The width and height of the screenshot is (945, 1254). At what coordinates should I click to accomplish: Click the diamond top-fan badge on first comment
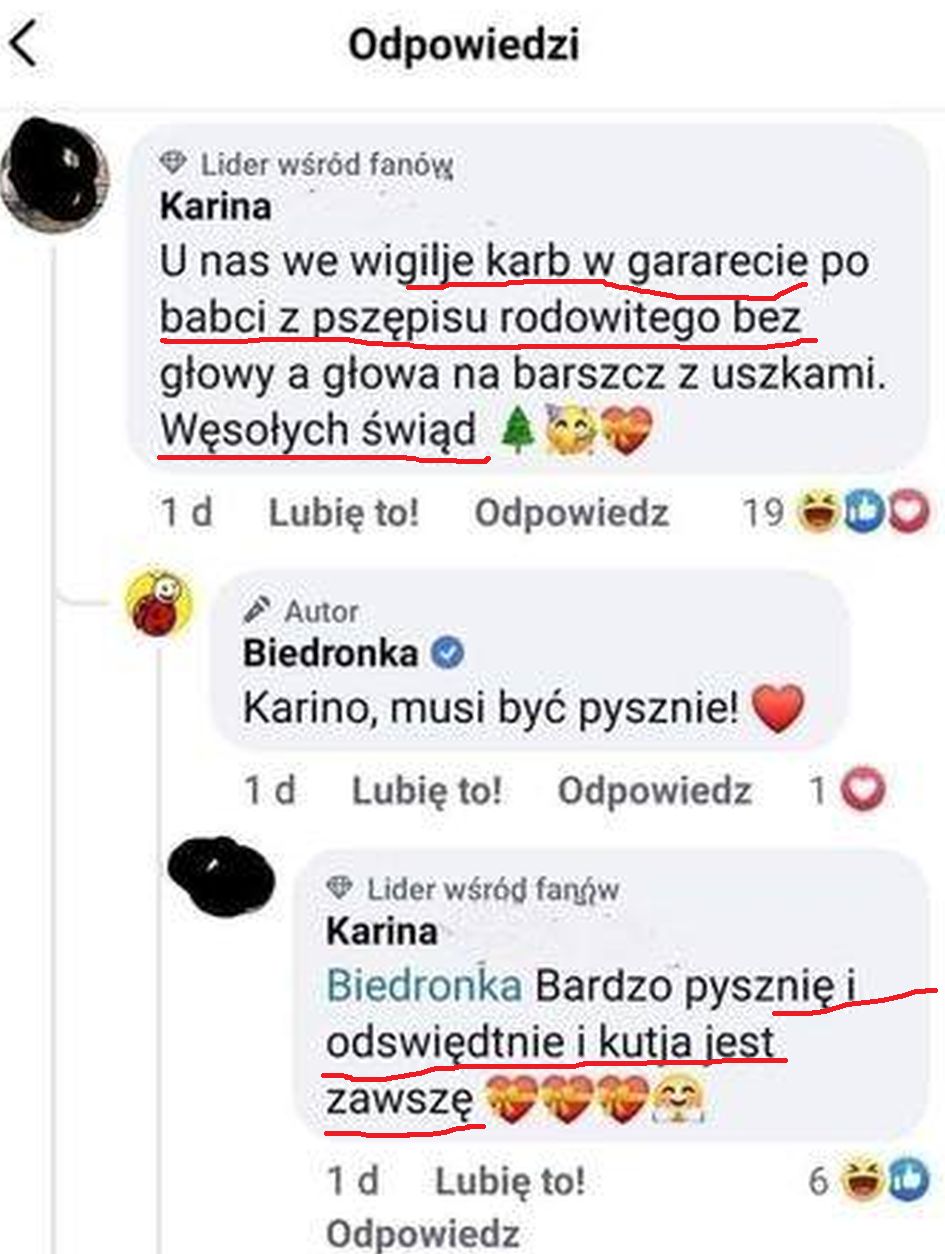(174, 163)
